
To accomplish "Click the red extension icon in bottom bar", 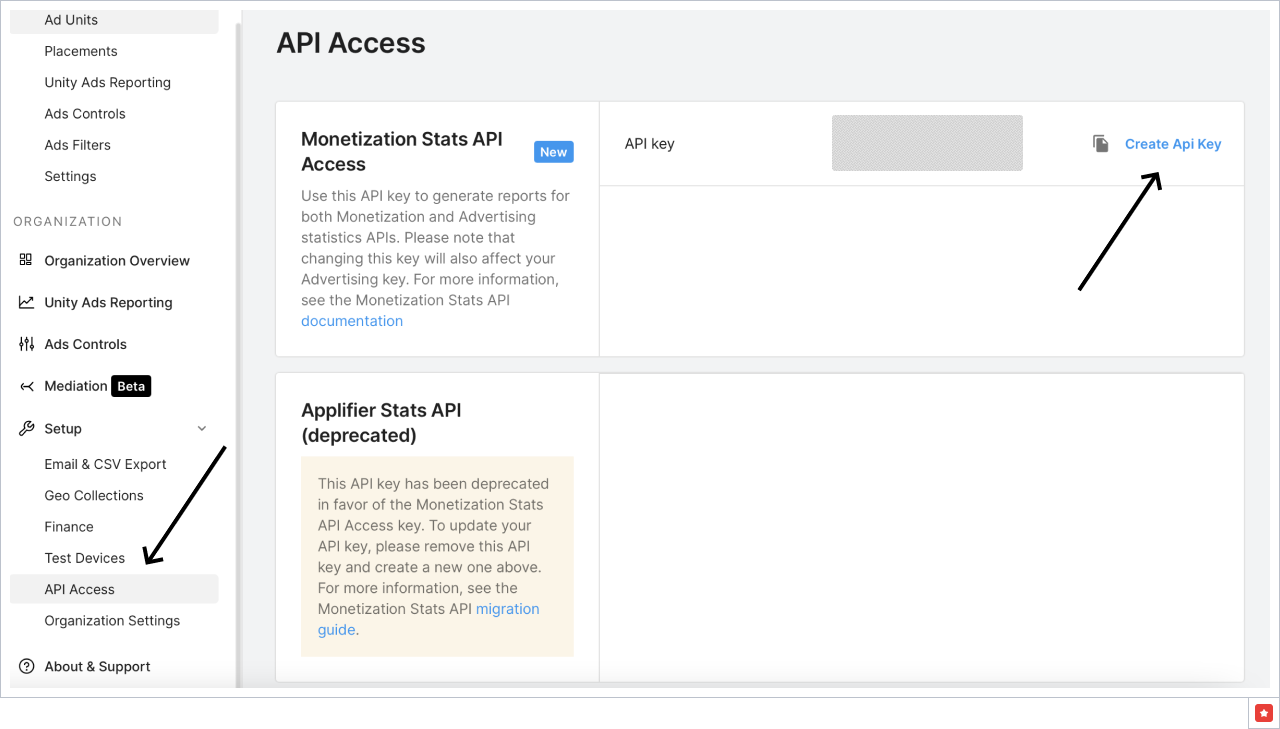I will [x=1263, y=713].
